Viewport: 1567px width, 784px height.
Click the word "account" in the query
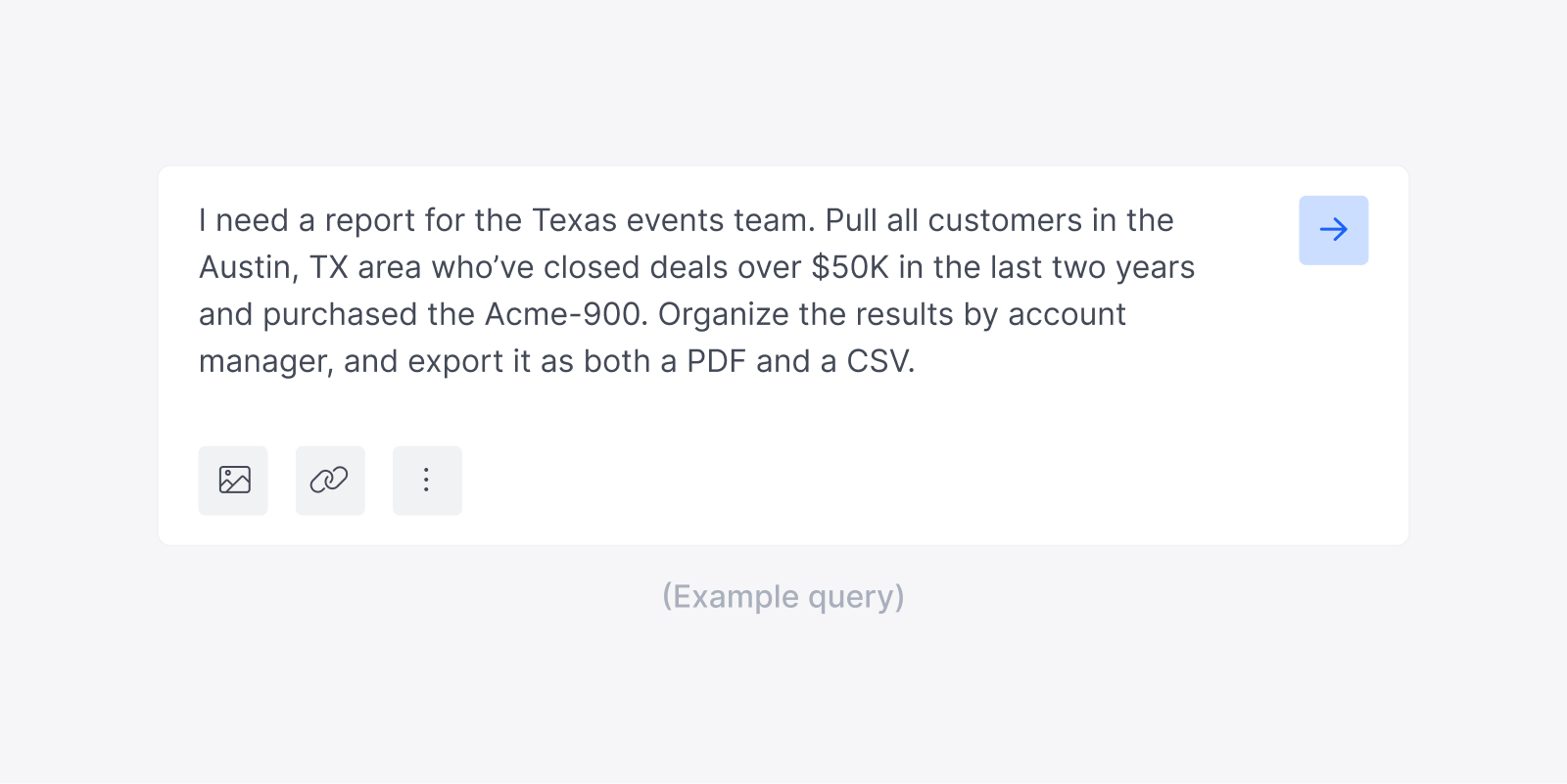point(1067,314)
